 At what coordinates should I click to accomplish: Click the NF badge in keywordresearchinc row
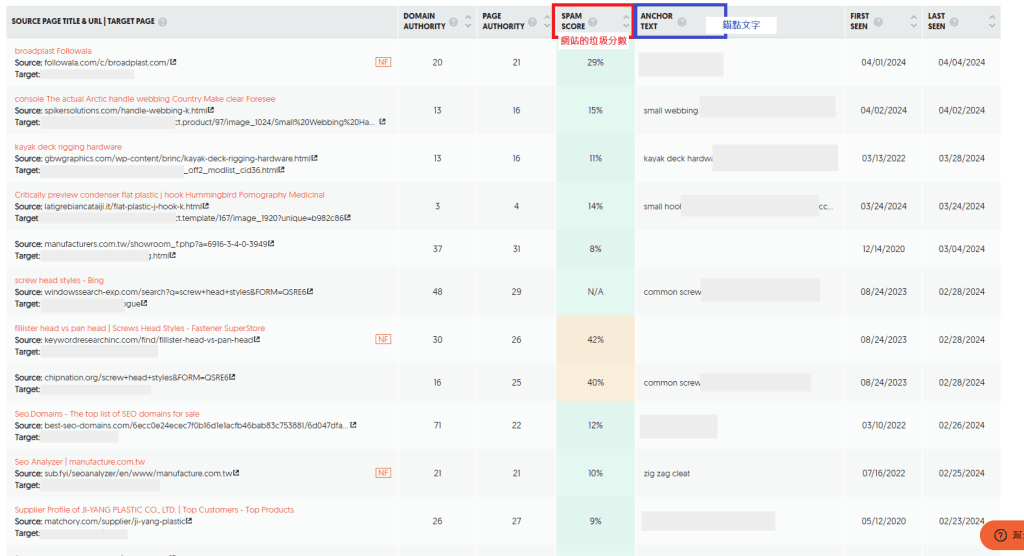pos(383,339)
